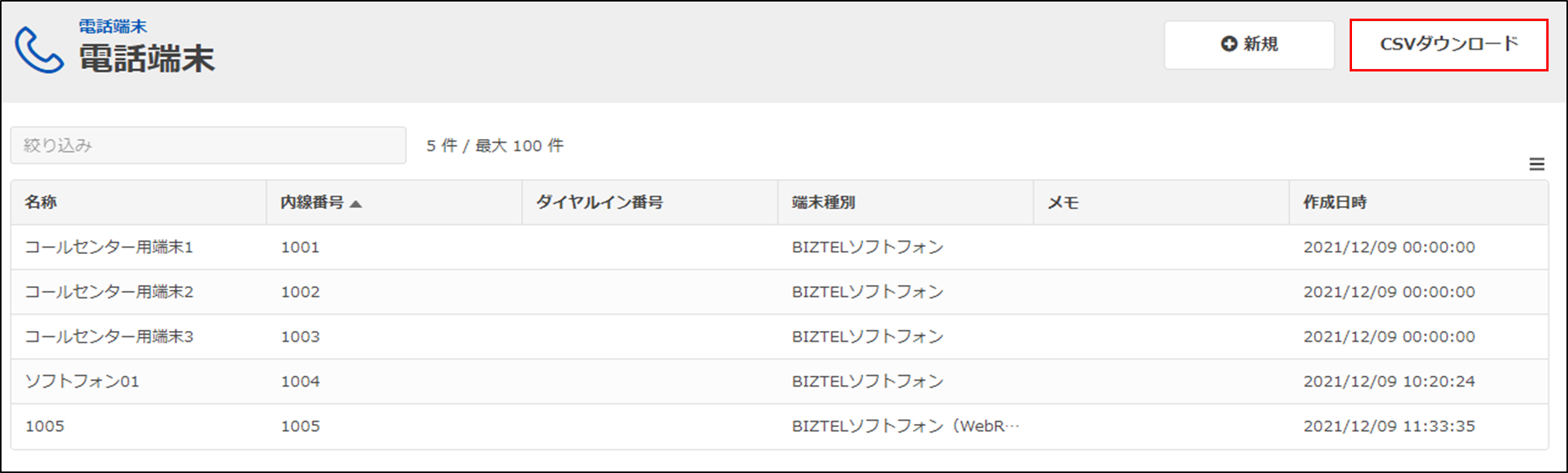Open the コールセンター用端末3 row
1568x473 pixels.
coord(109,336)
